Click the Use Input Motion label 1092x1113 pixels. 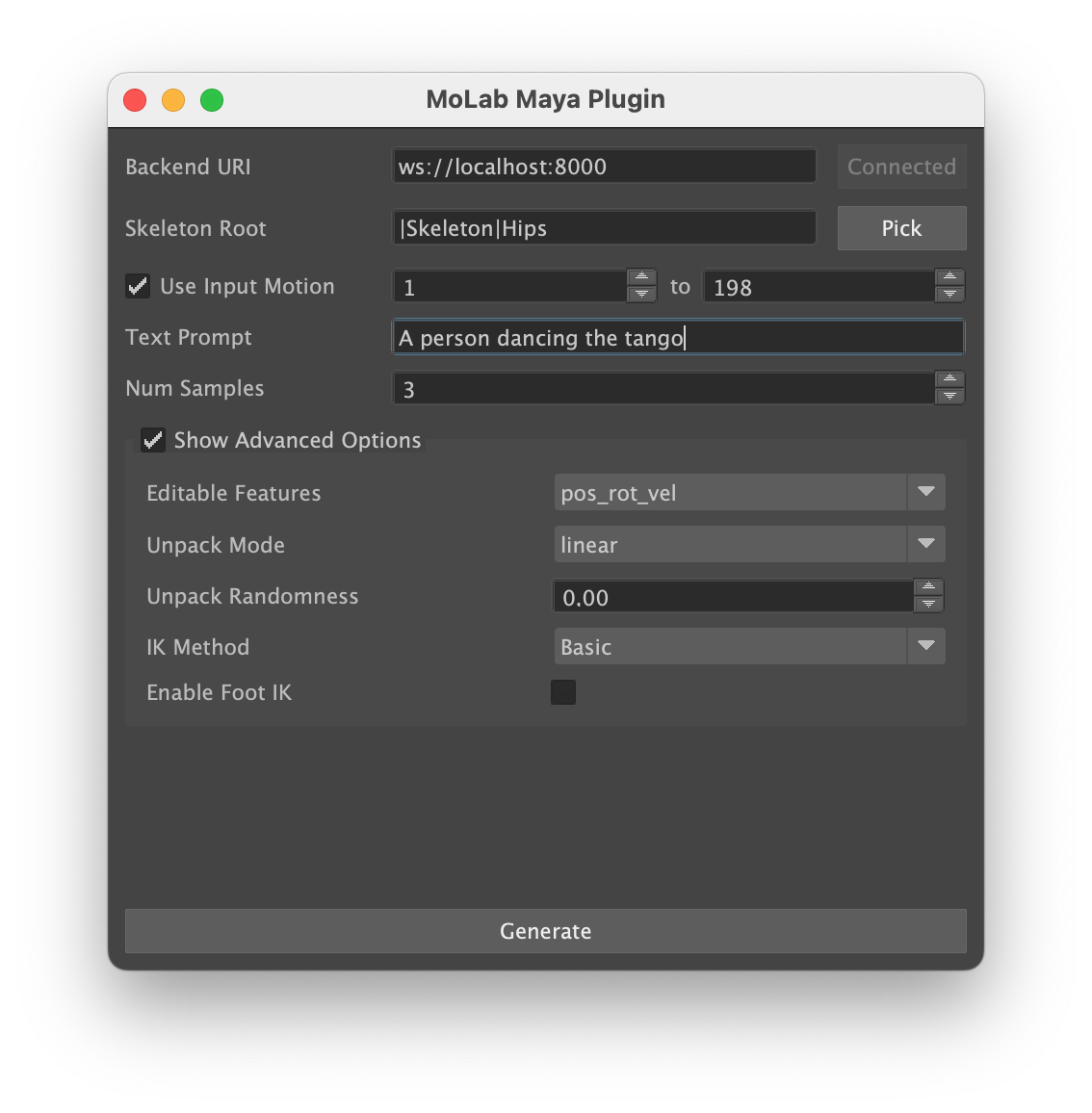(247, 286)
